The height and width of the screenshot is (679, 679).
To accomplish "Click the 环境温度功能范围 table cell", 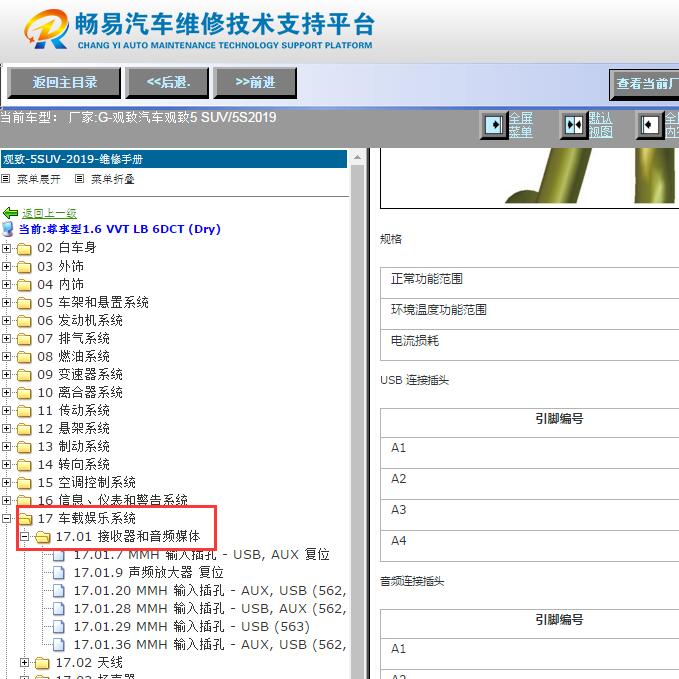I will [530, 314].
